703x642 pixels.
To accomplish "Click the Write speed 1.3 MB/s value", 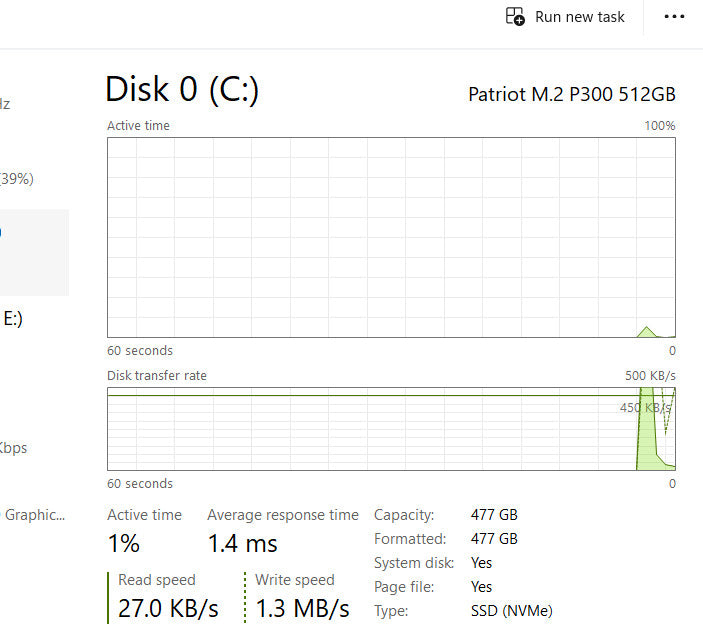I will (x=302, y=608).
